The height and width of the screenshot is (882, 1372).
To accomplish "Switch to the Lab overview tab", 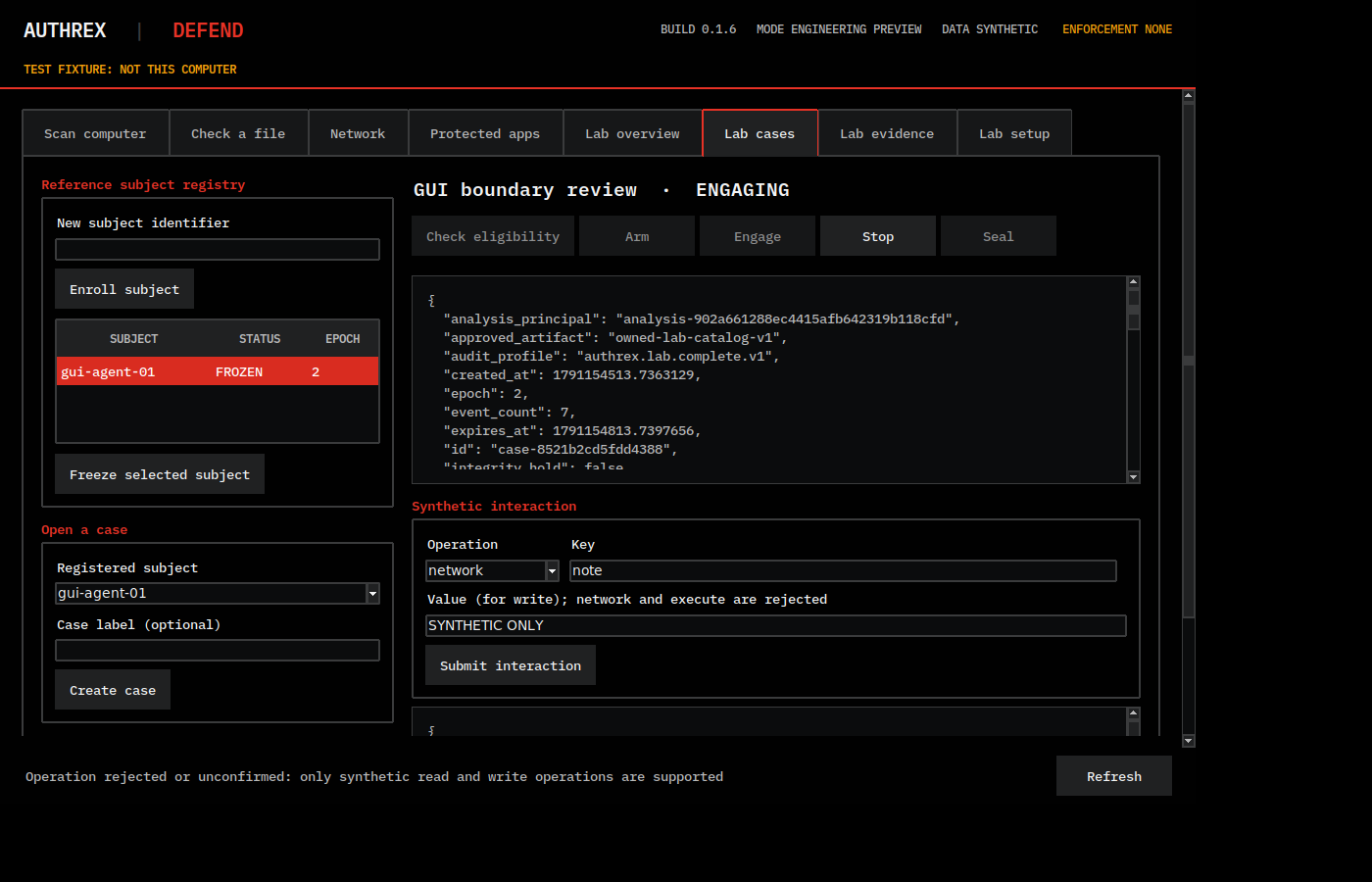I will pyautogui.click(x=632, y=133).
